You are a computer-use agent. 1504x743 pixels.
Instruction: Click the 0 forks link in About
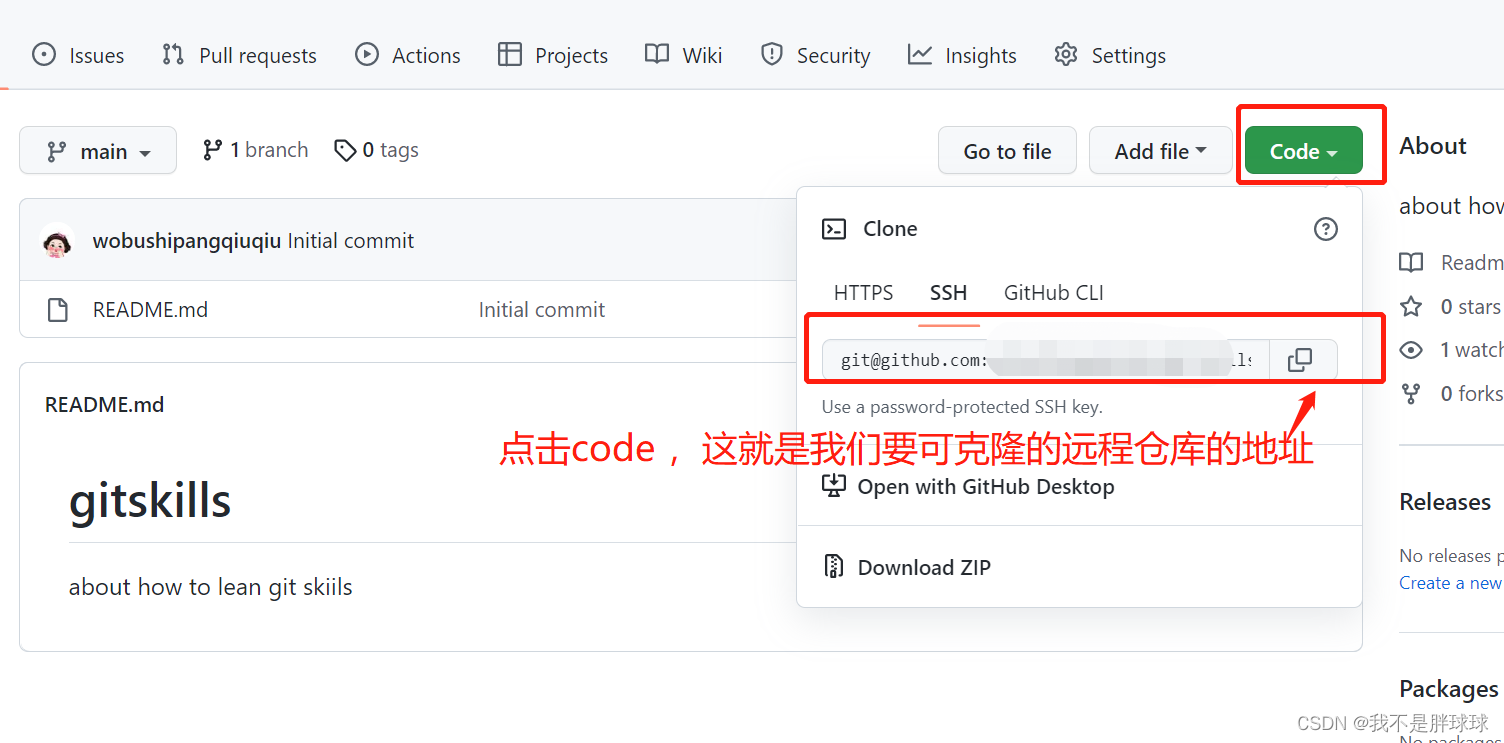point(1471,394)
